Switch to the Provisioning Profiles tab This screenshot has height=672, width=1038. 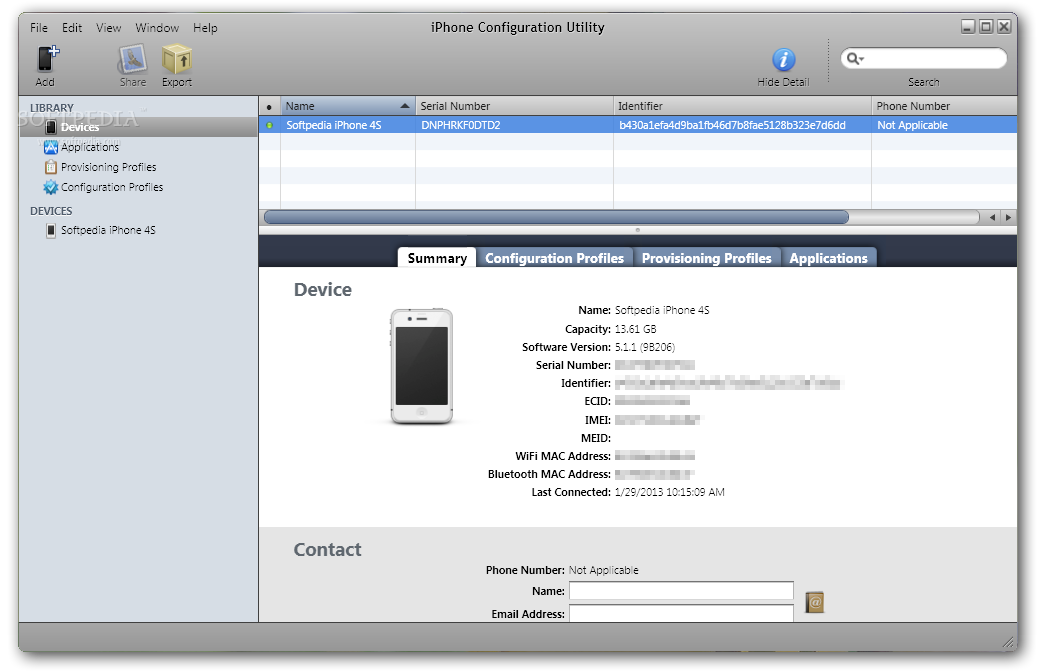pyautogui.click(x=706, y=258)
